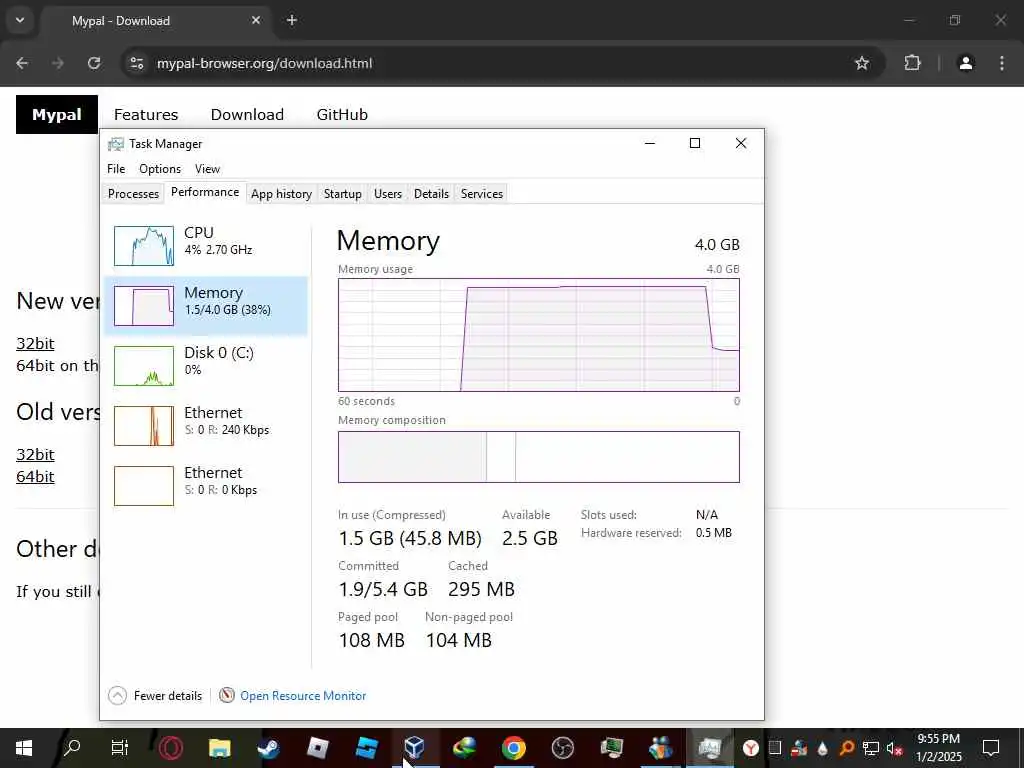Click the Yandex tray icon
1024x768 pixels.
[751, 748]
